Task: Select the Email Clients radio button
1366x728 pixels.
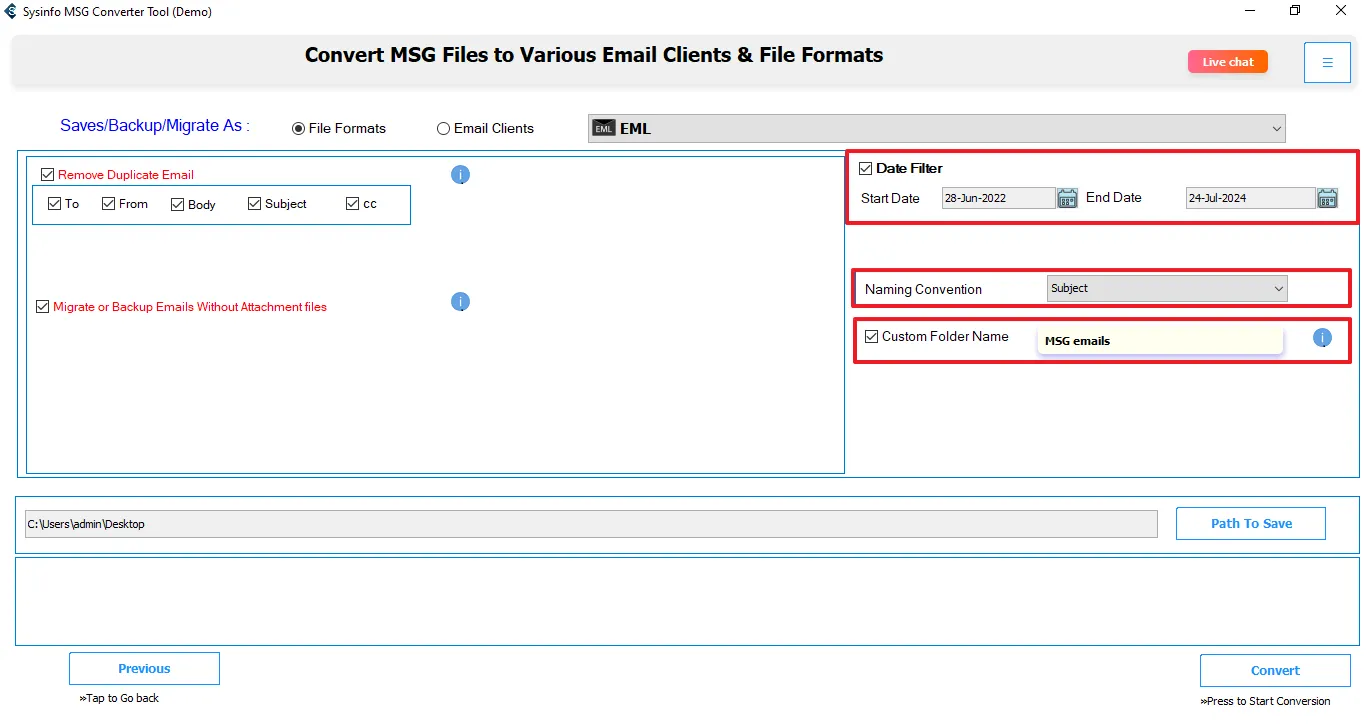Action: click(x=443, y=129)
